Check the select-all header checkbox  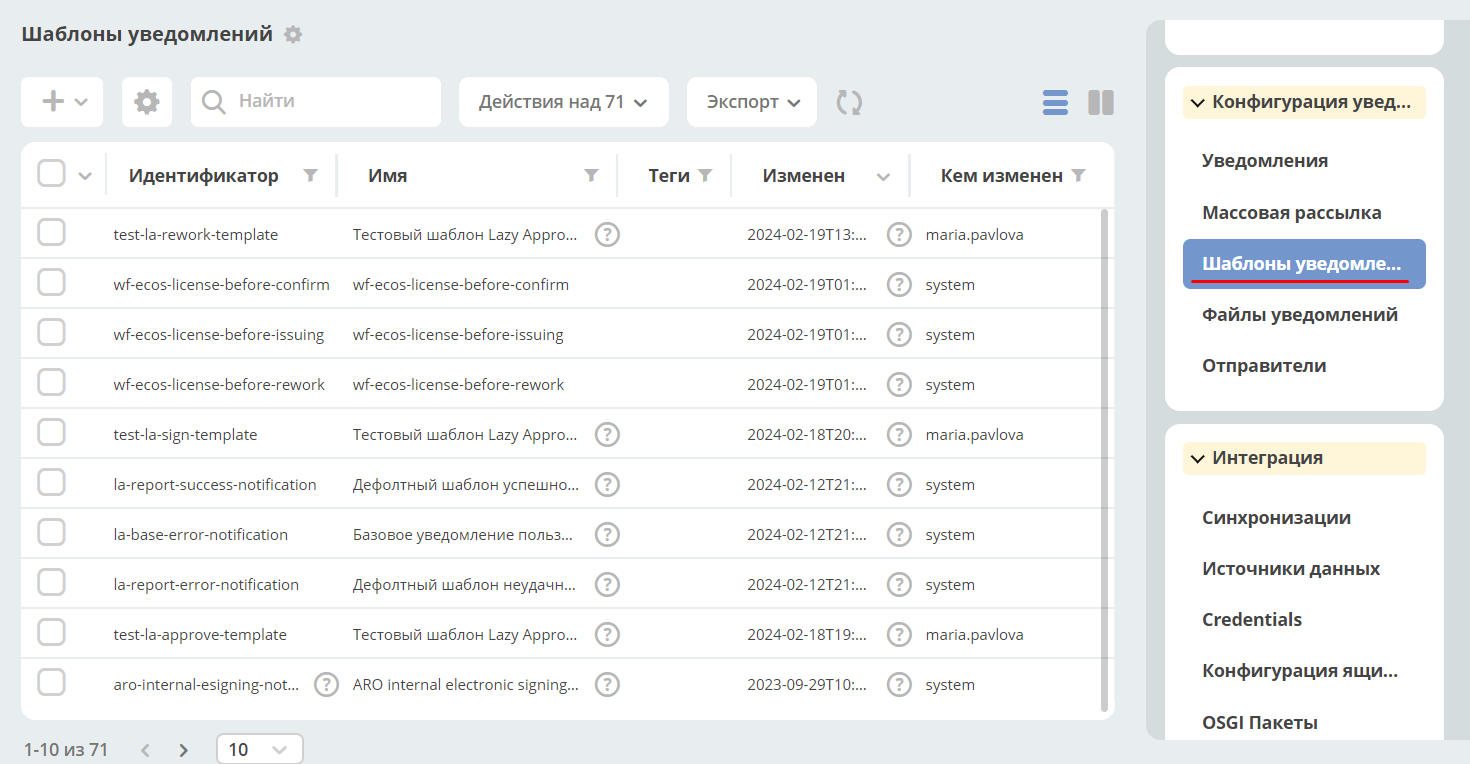[52, 174]
